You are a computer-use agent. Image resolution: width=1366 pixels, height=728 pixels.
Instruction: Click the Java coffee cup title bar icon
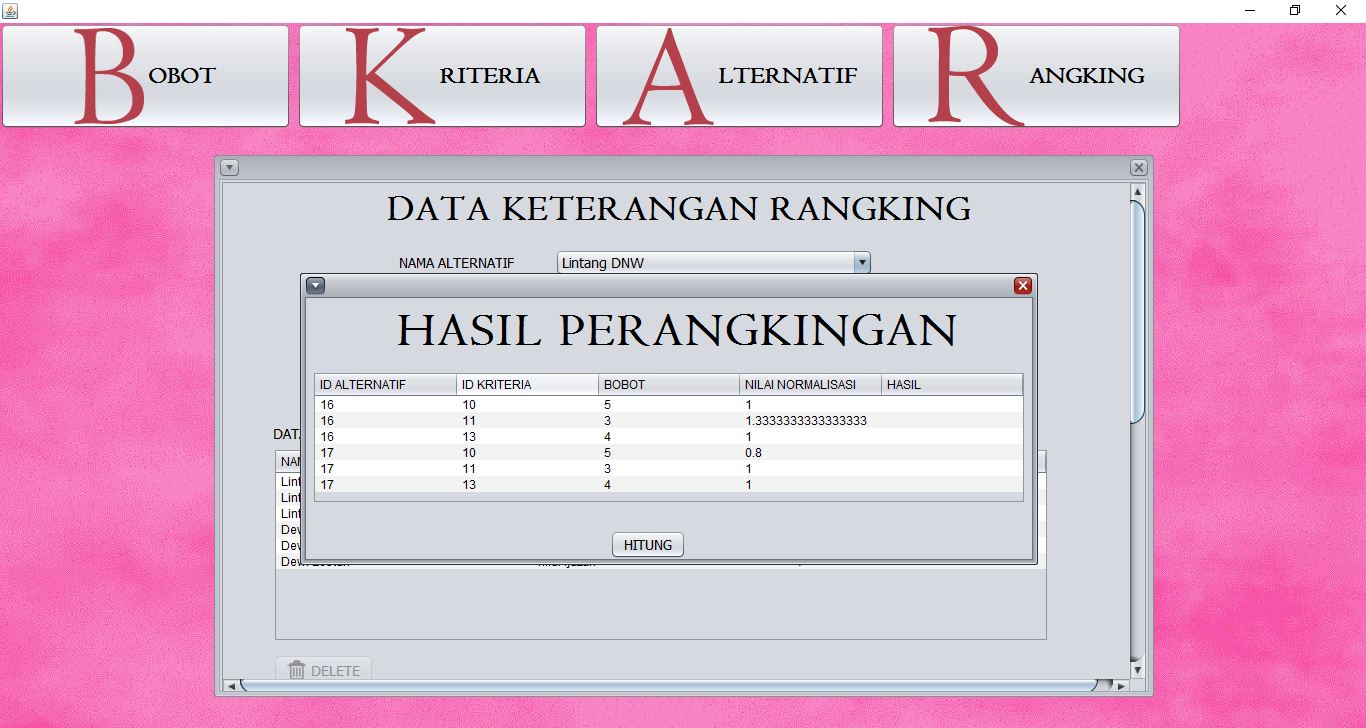[x=10, y=10]
